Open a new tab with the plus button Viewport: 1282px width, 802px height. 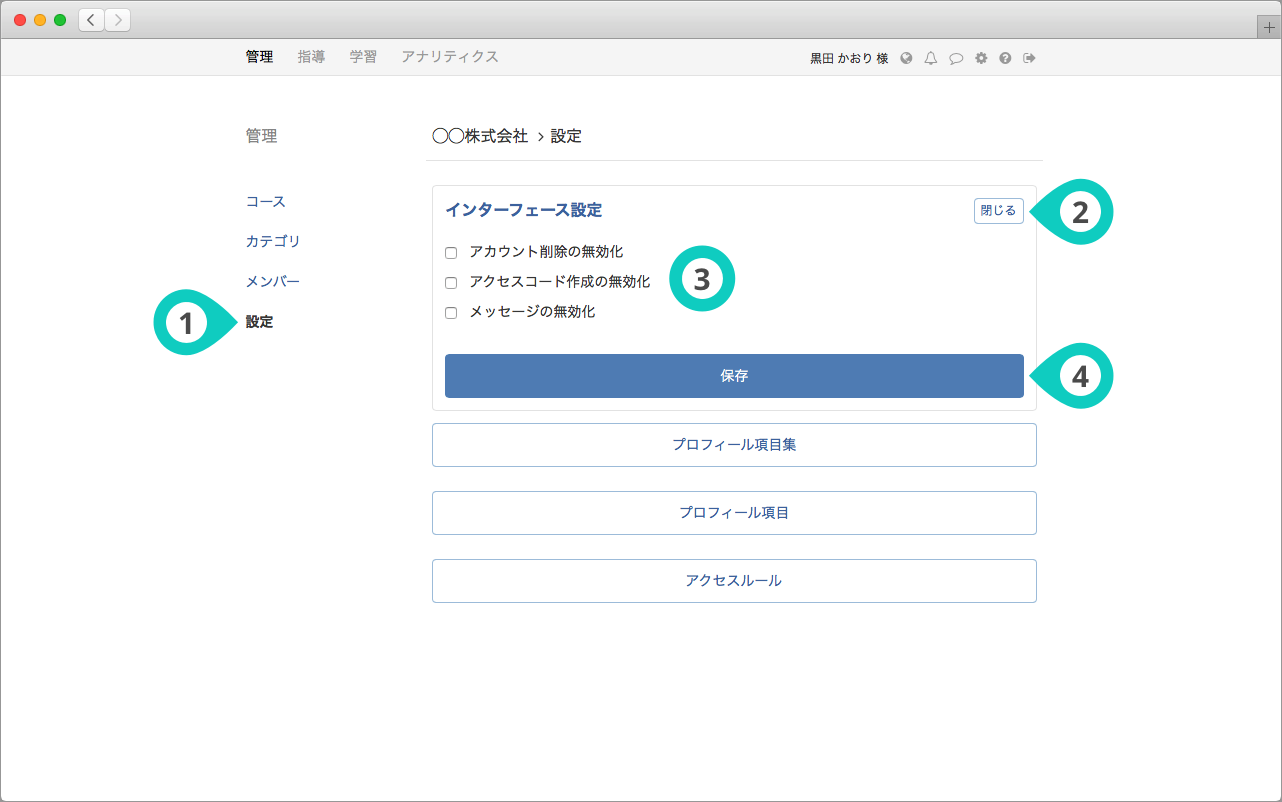[x=1269, y=27]
